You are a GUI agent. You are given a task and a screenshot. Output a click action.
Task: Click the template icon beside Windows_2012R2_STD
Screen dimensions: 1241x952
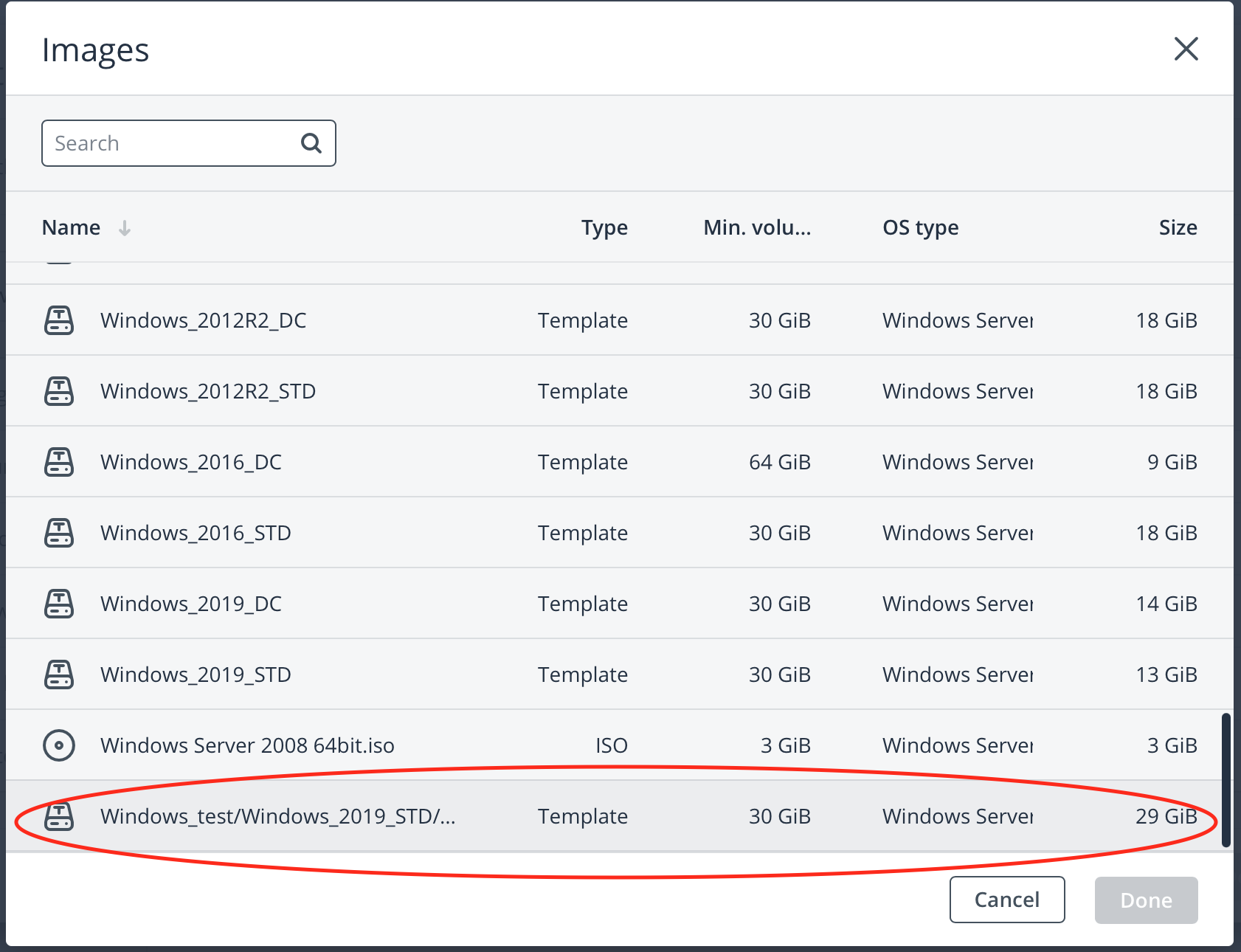click(59, 391)
